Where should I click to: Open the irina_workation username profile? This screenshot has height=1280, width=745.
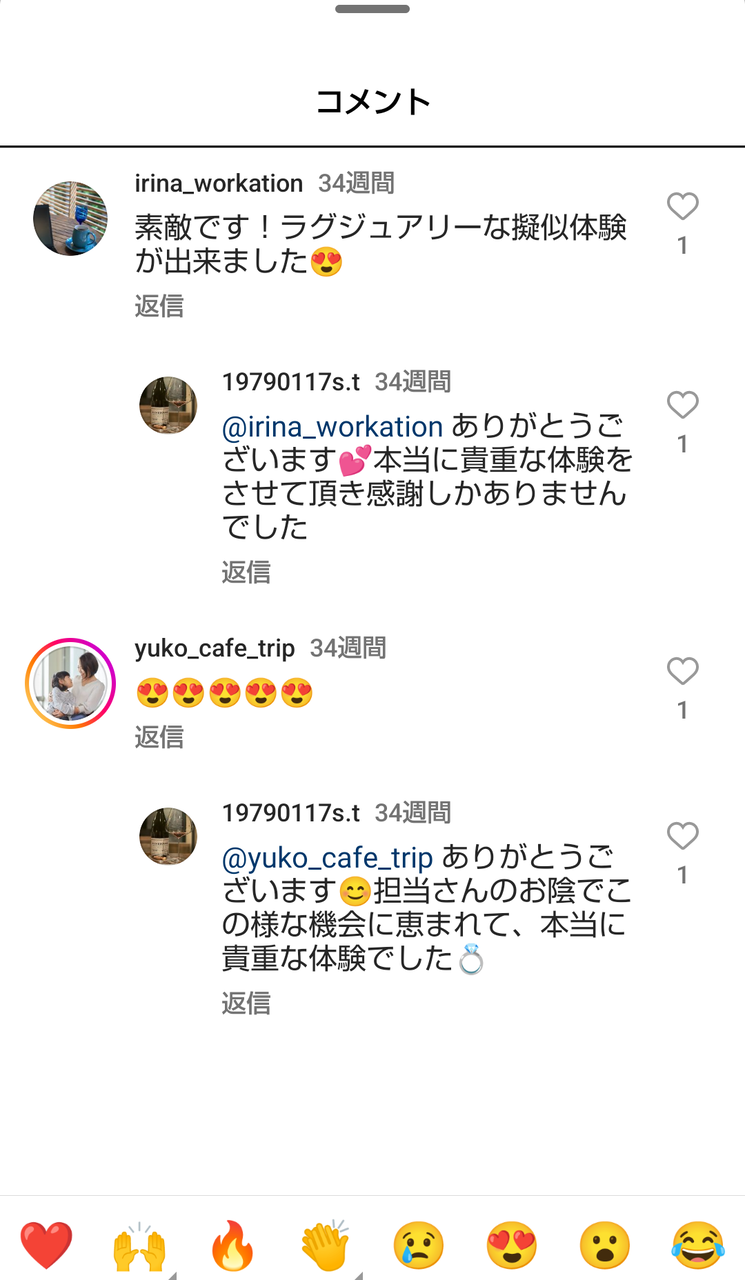(x=219, y=184)
